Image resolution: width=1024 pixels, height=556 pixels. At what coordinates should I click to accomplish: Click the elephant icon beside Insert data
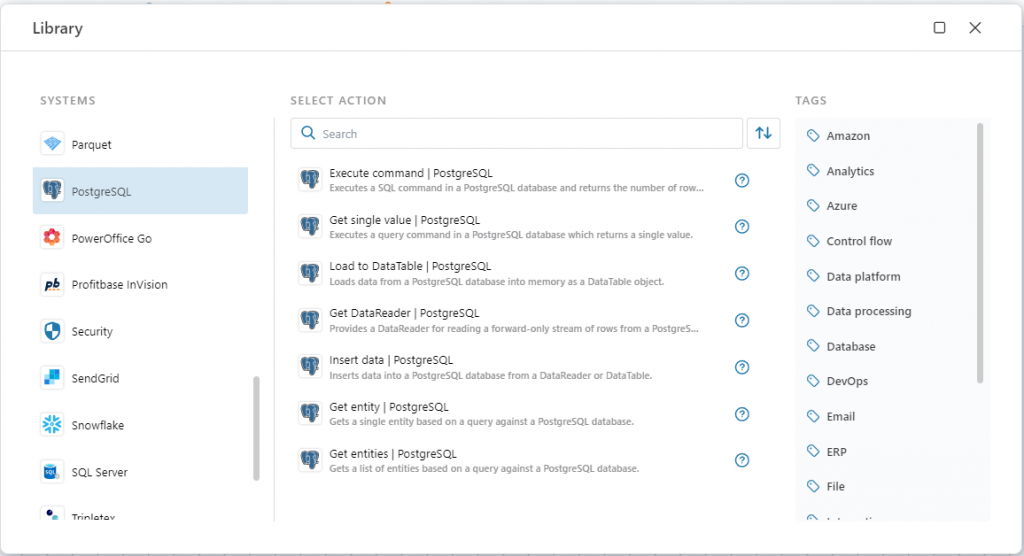tap(310, 367)
